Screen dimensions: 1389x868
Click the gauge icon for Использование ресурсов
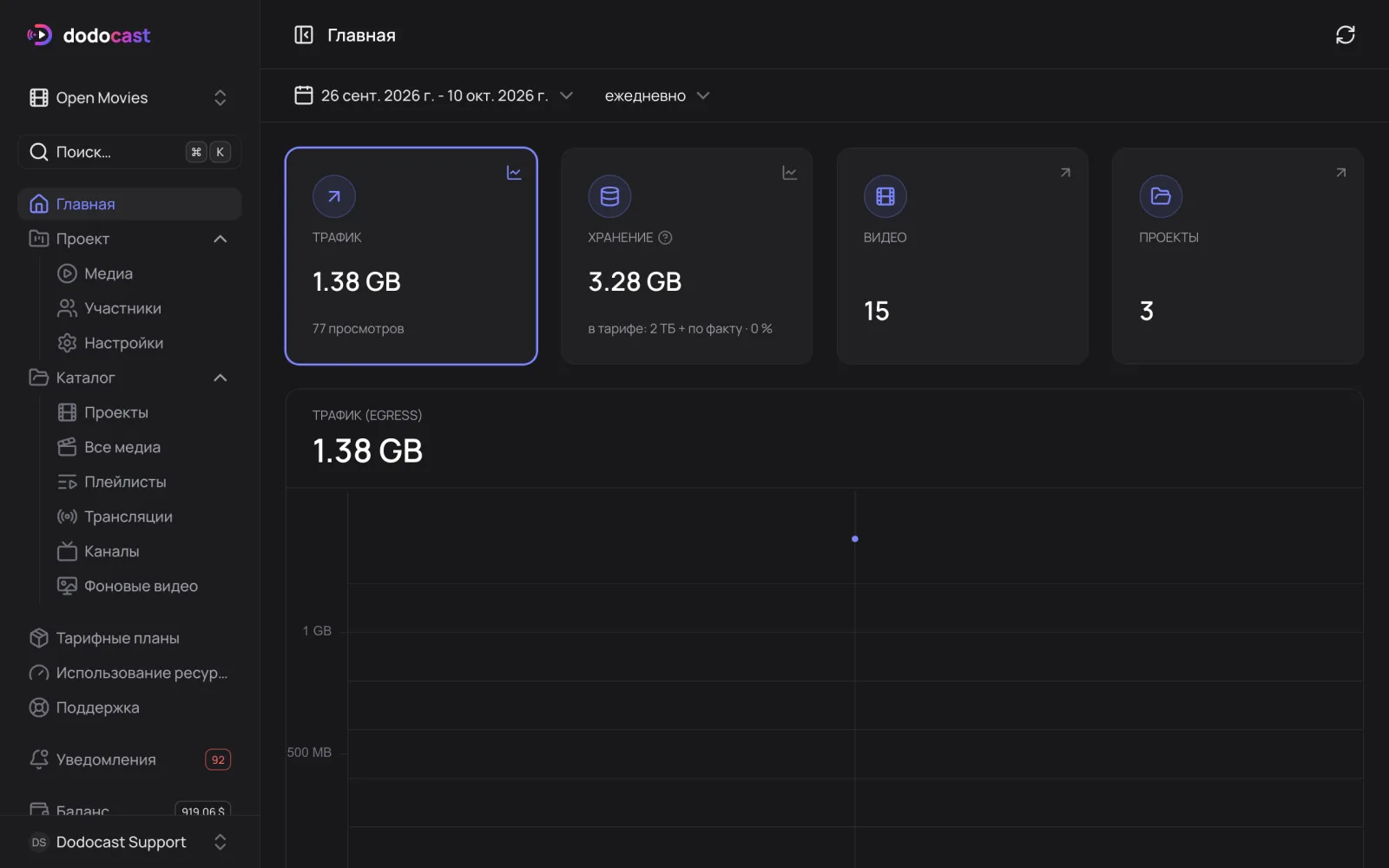click(x=39, y=673)
